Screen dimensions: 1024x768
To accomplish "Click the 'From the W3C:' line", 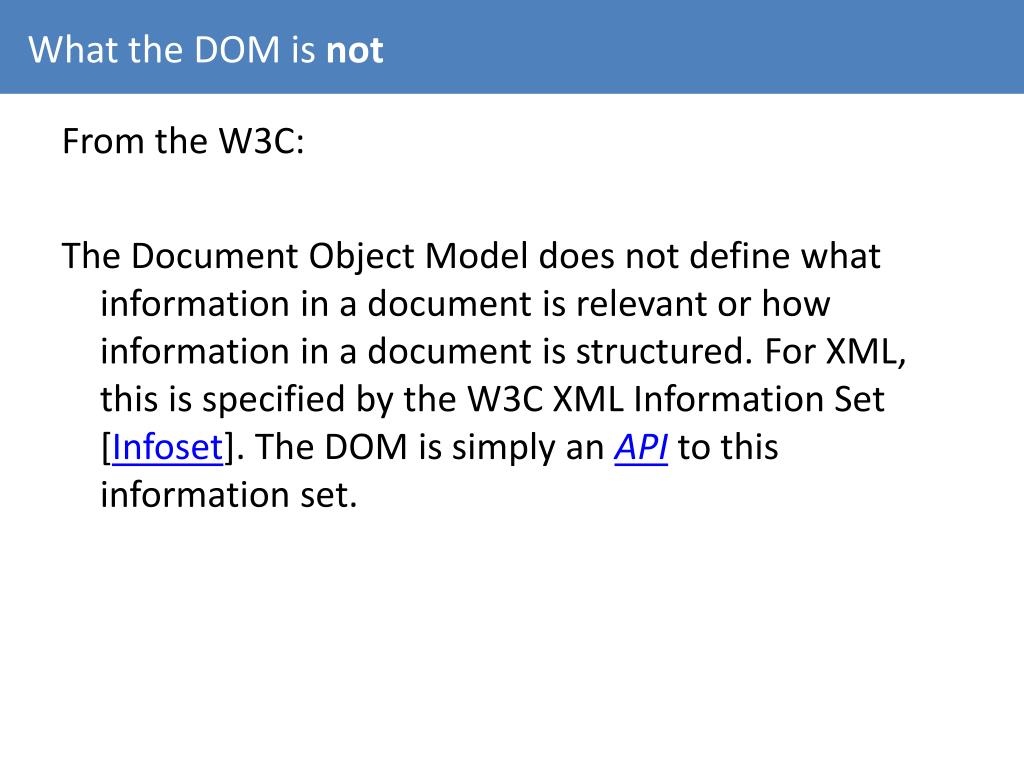I will (x=184, y=141).
